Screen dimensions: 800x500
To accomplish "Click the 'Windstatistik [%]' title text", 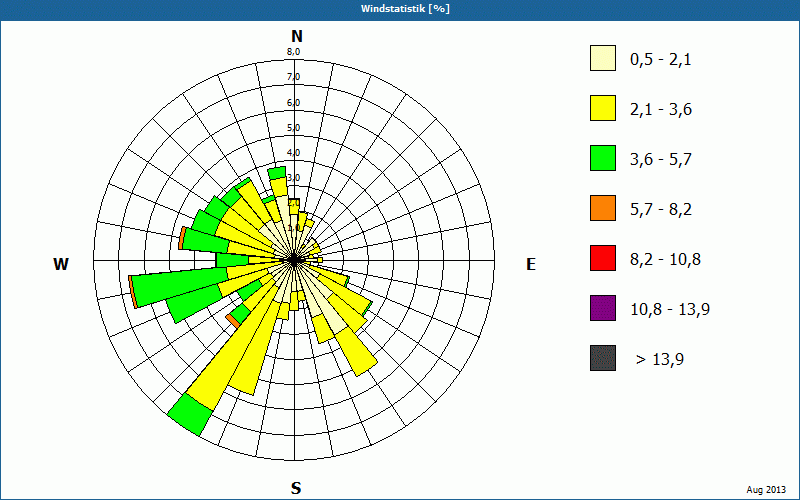I will (x=406, y=9).
